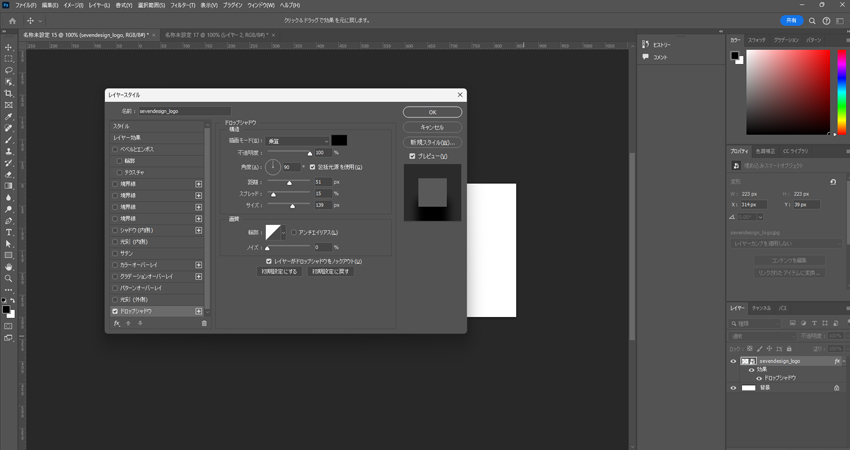
Task: Click the lock icon on 背景 layer
Action: tap(836, 388)
